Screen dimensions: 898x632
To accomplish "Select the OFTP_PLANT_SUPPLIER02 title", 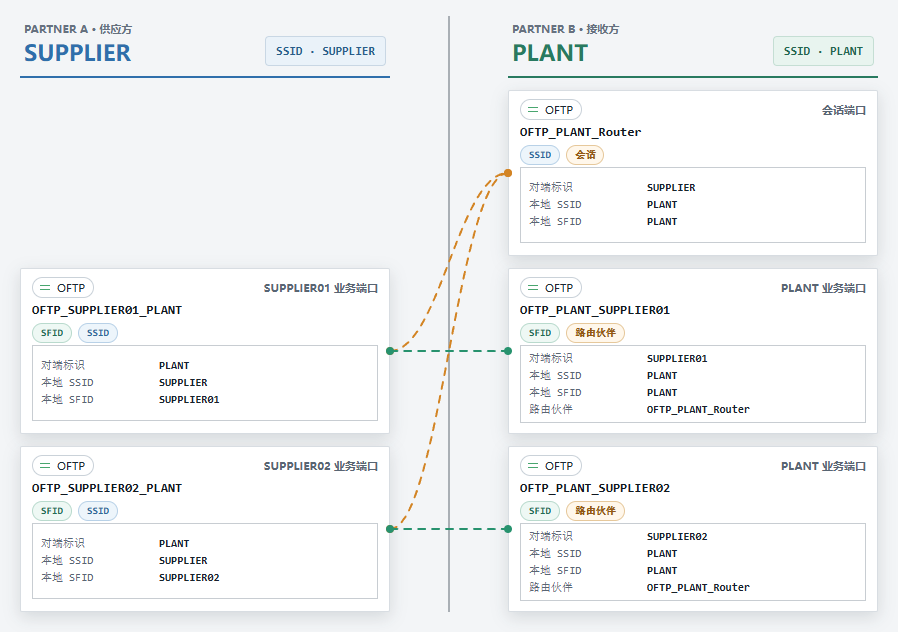I will coord(594,488).
